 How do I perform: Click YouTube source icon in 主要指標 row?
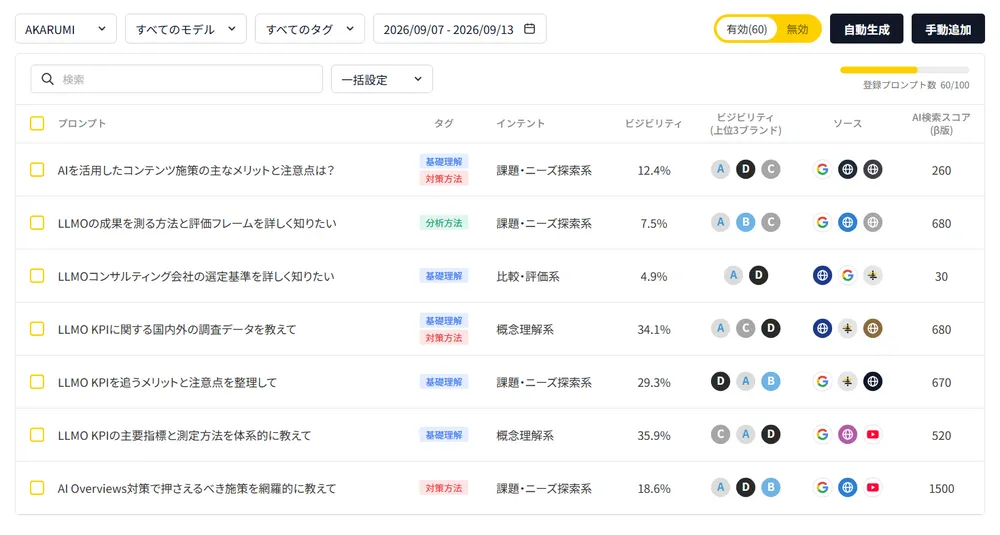pos(873,434)
